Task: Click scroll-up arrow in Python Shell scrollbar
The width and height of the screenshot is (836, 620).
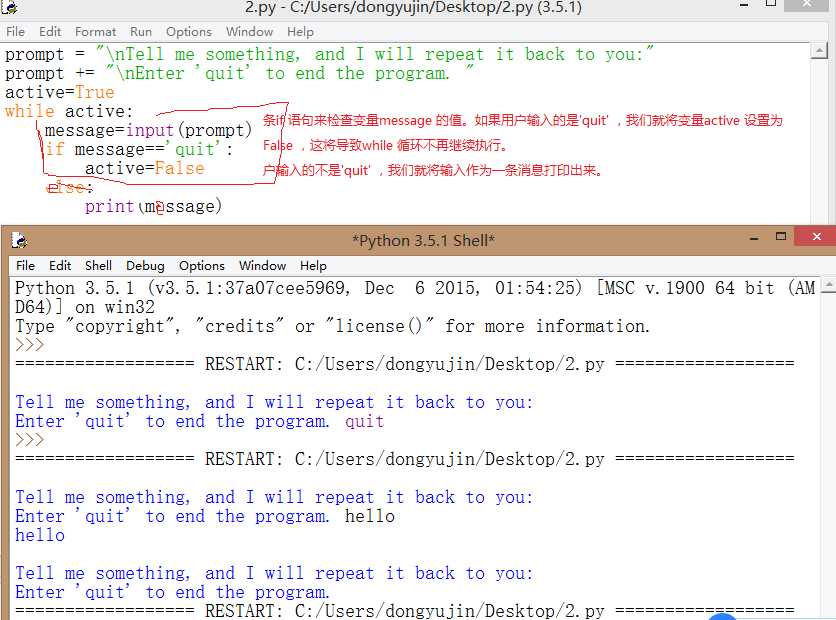Action: coord(828,287)
